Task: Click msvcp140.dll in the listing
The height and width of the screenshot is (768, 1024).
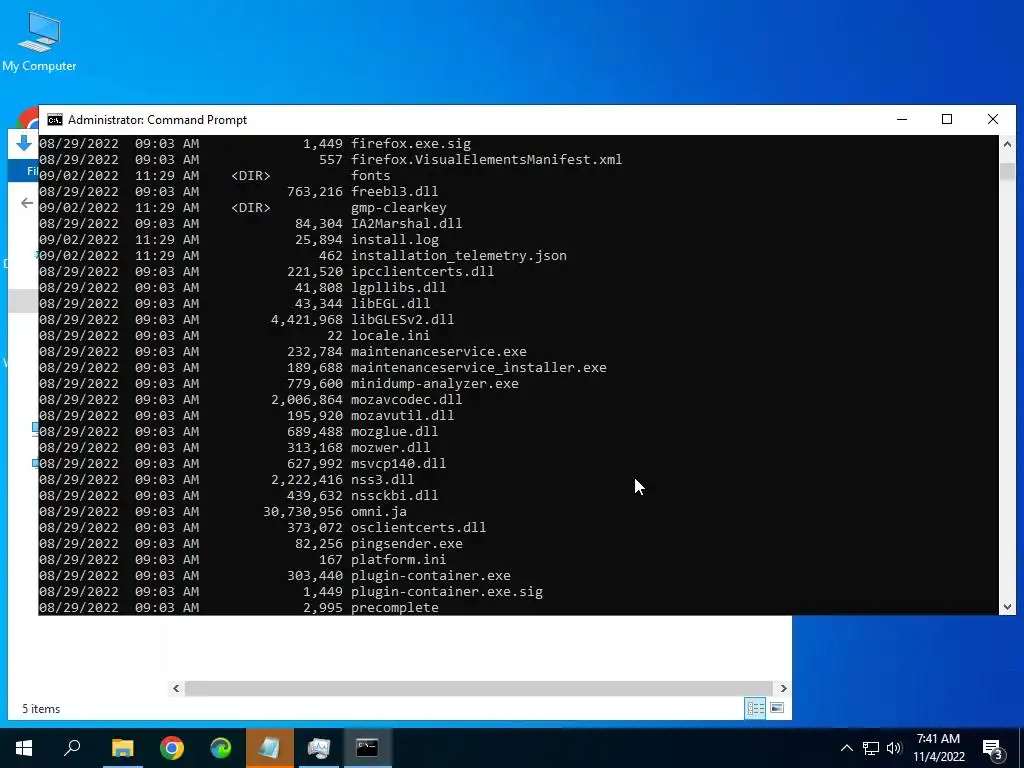Action: [398, 464]
